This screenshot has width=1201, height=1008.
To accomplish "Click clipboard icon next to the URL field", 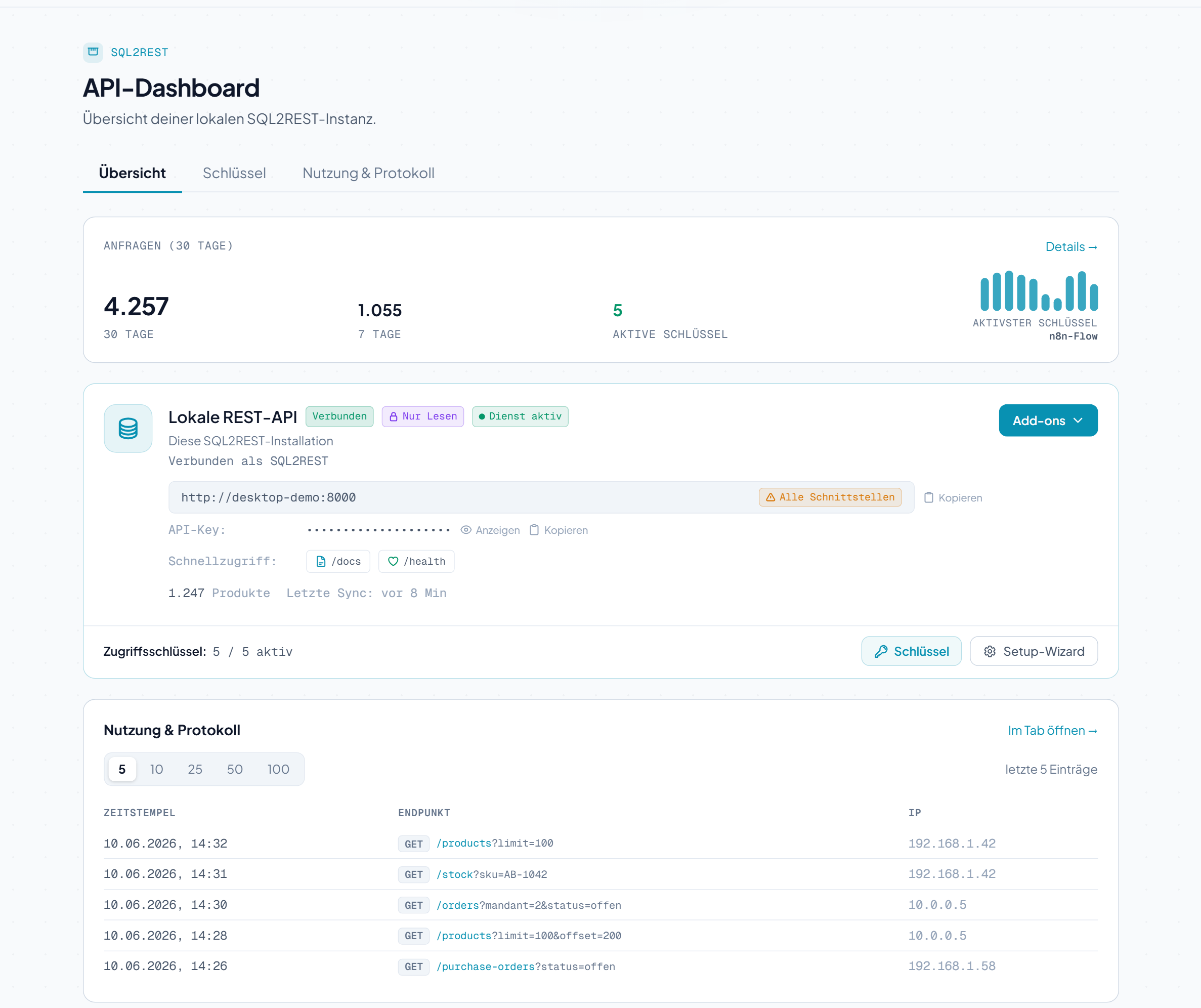I will 929,498.
